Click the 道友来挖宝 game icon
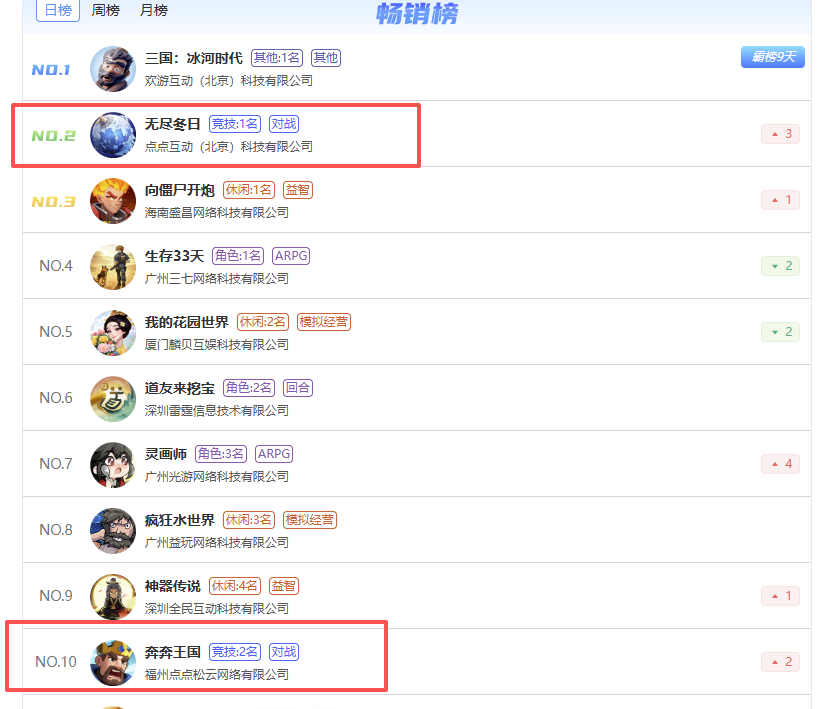The height and width of the screenshot is (709, 826). 113,399
